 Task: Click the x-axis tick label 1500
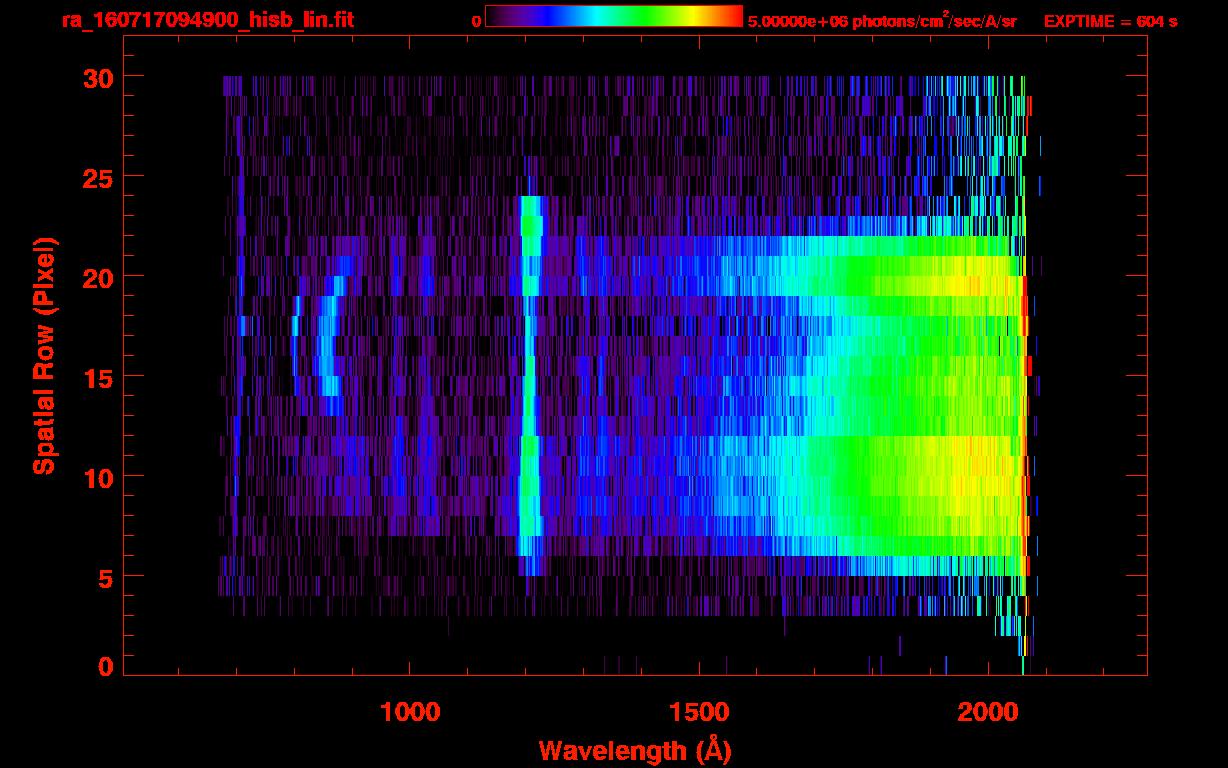click(699, 712)
